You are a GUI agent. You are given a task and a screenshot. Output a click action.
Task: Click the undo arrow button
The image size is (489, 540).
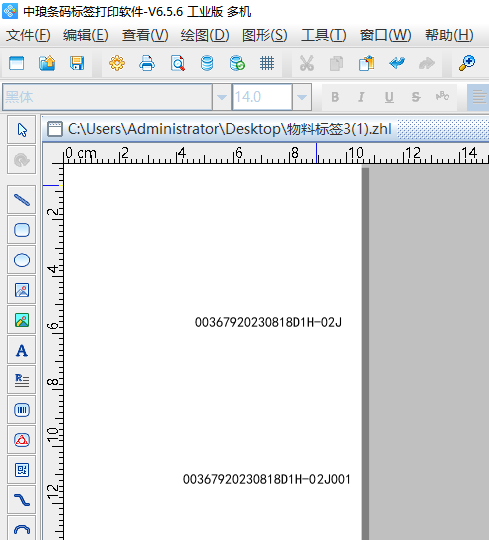coord(397,63)
